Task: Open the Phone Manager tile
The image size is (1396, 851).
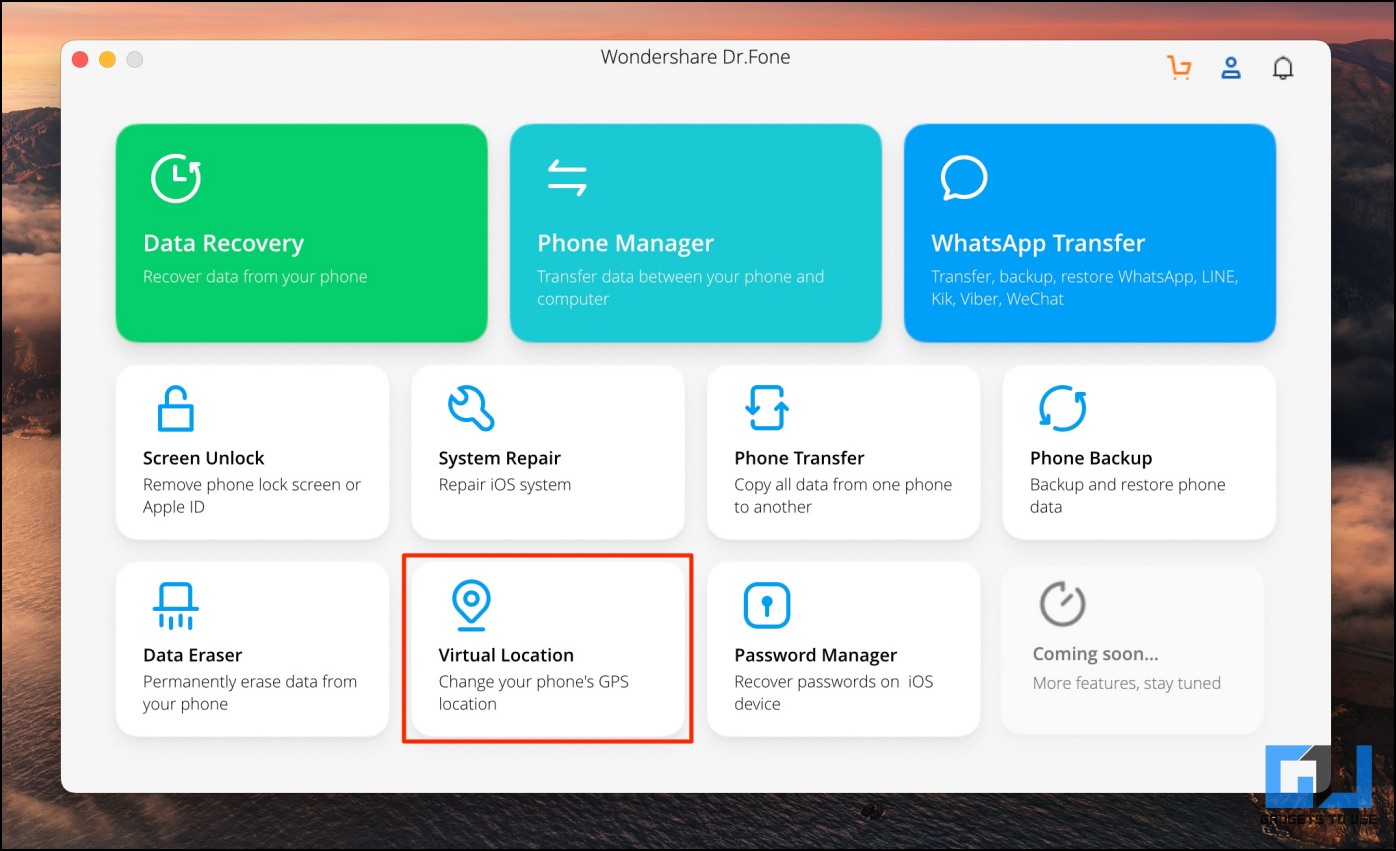Action: point(696,233)
